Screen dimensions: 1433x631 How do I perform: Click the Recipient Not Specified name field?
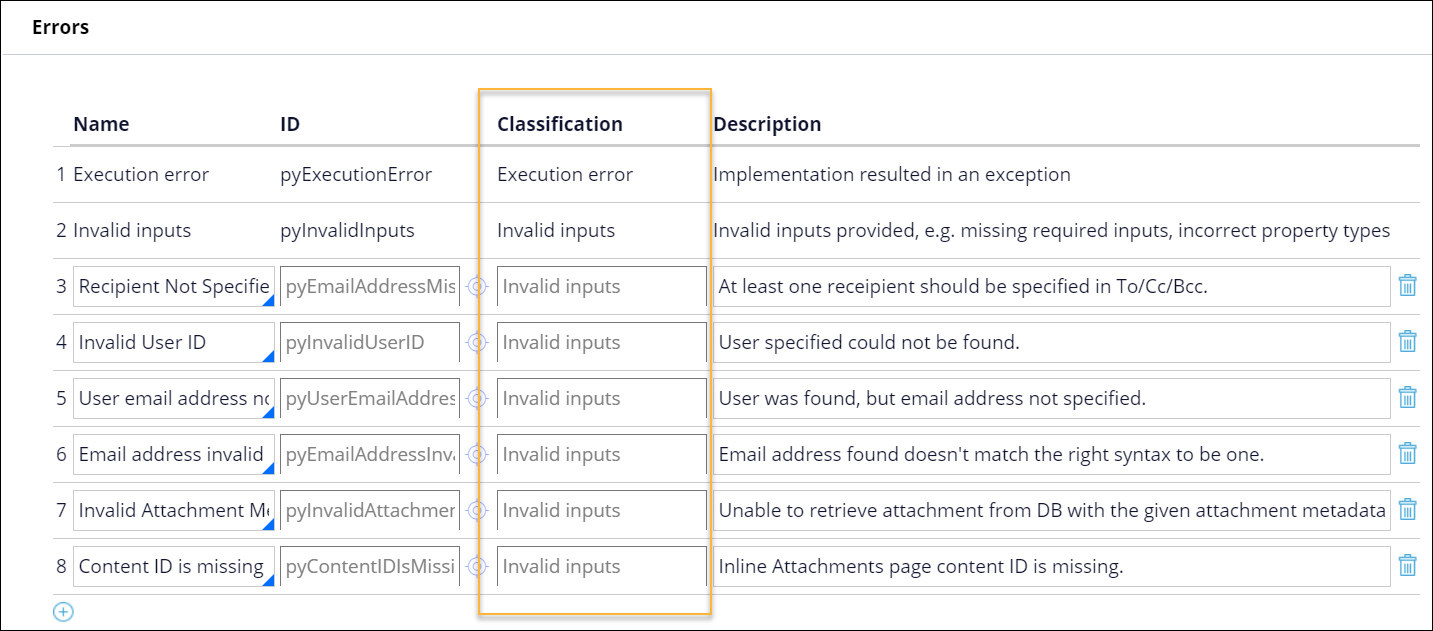click(174, 286)
